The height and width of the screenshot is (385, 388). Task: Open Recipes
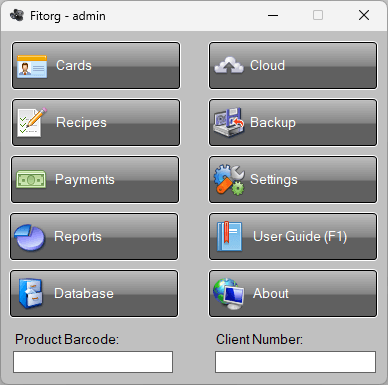[96, 123]
